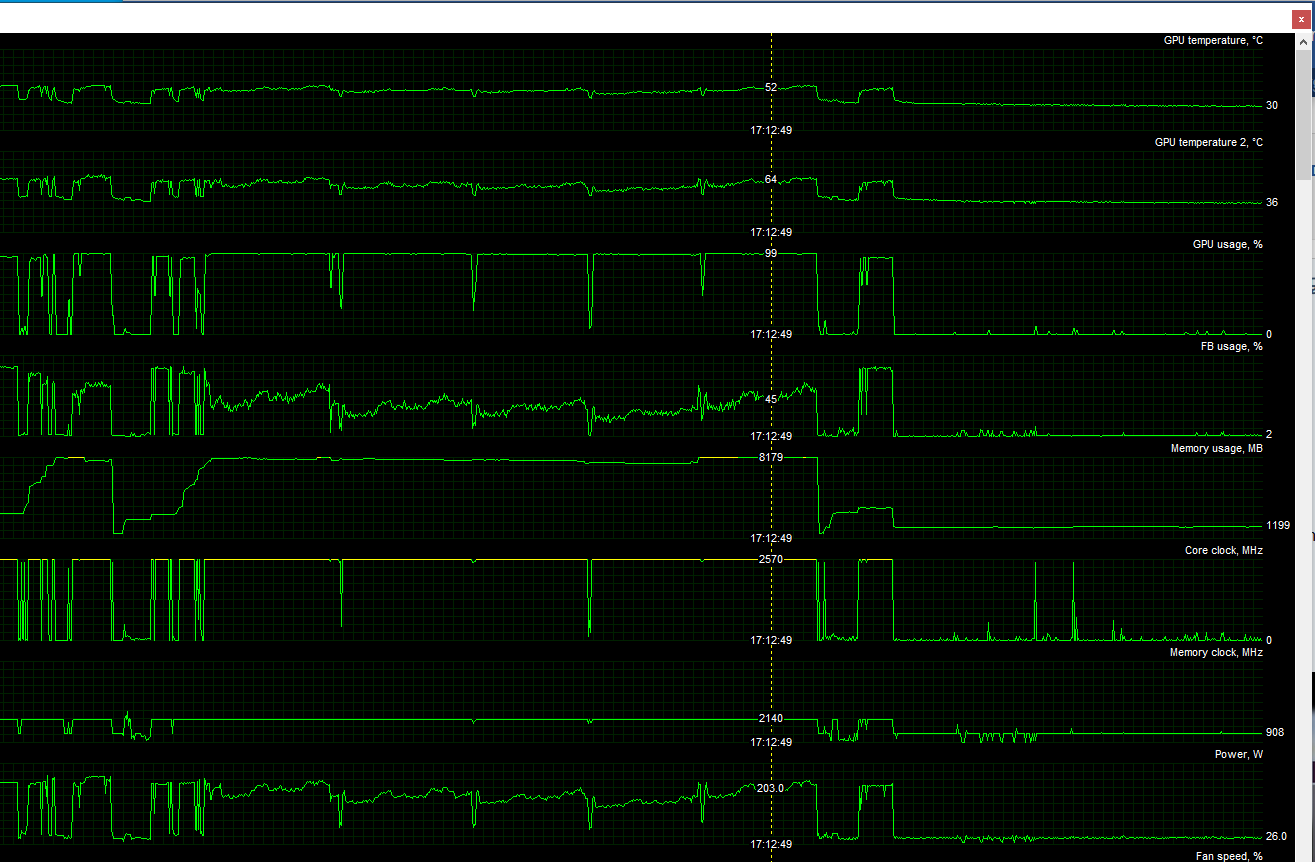
Task: Select the 'GPU temperature 2, °C' label
Action: [1209, 143]
